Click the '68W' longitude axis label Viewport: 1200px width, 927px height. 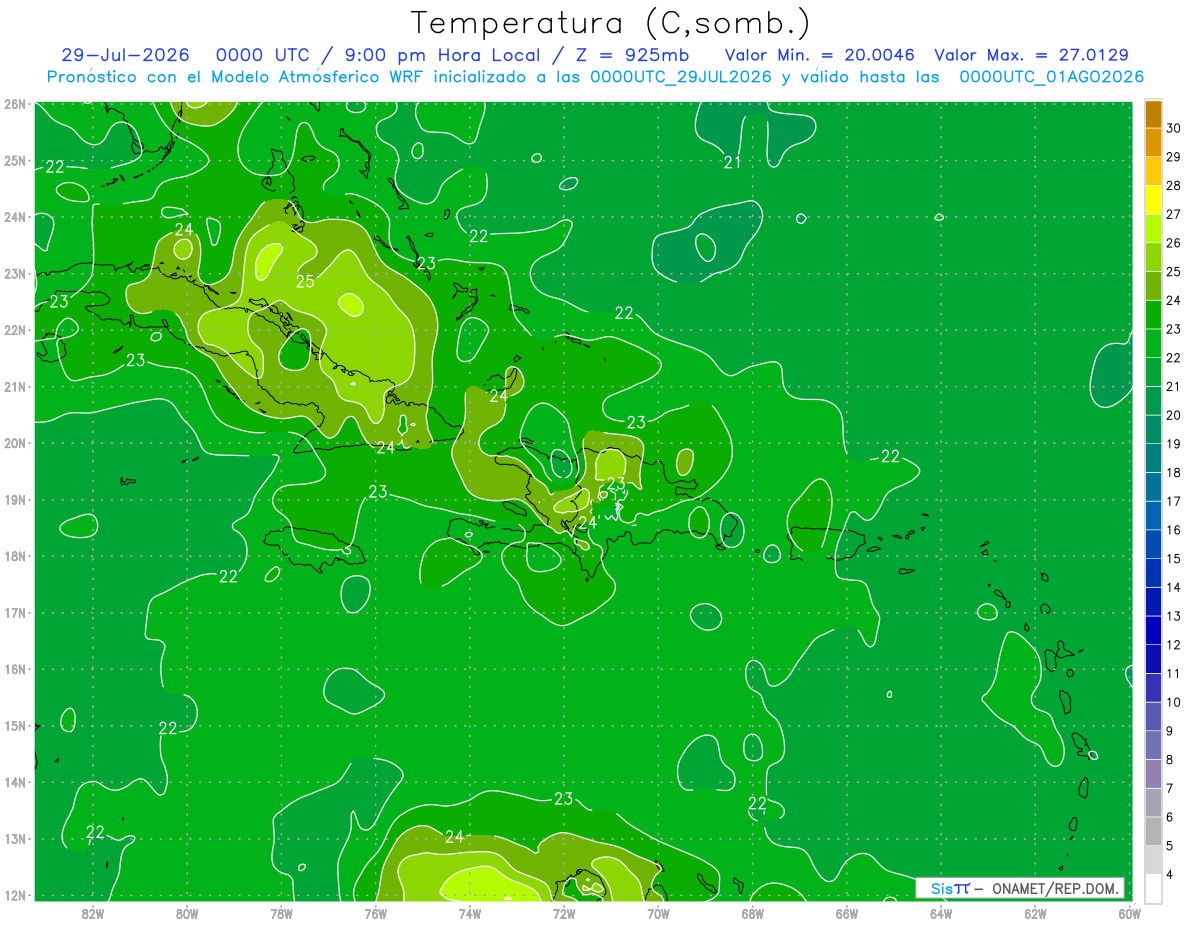[753, 912]
